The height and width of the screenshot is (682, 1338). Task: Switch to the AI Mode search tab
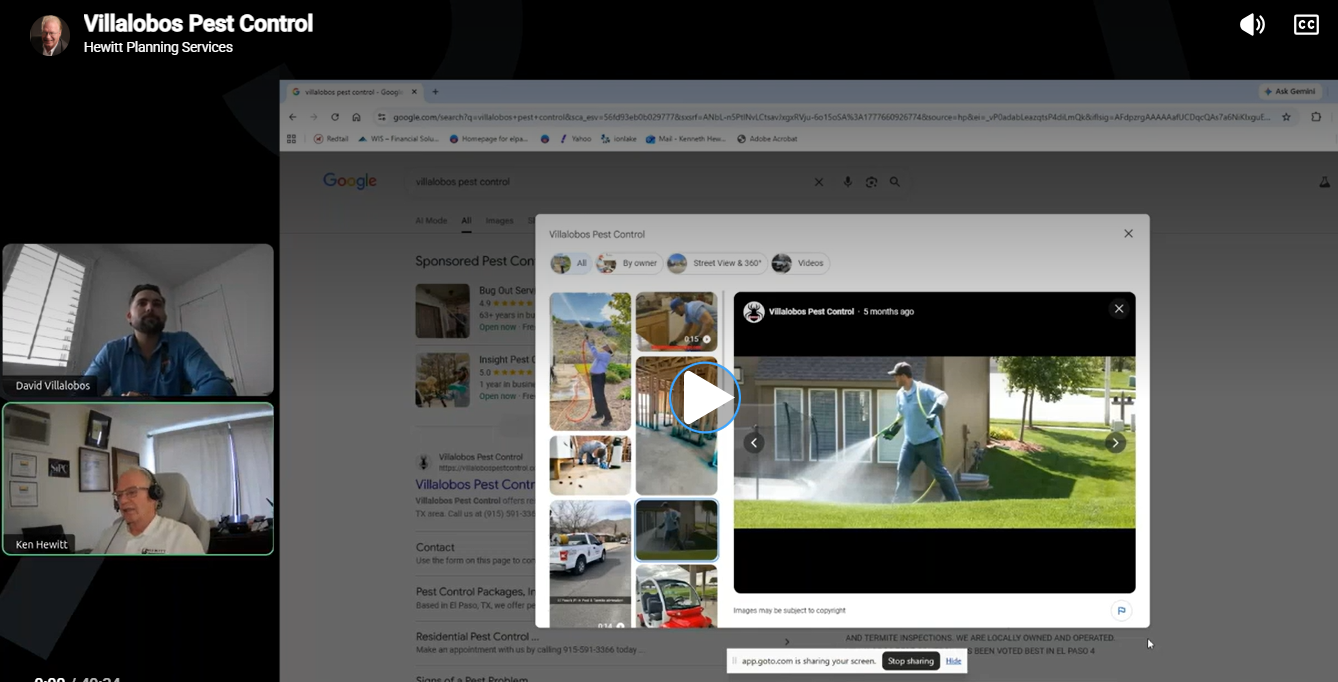coord(431,220)
